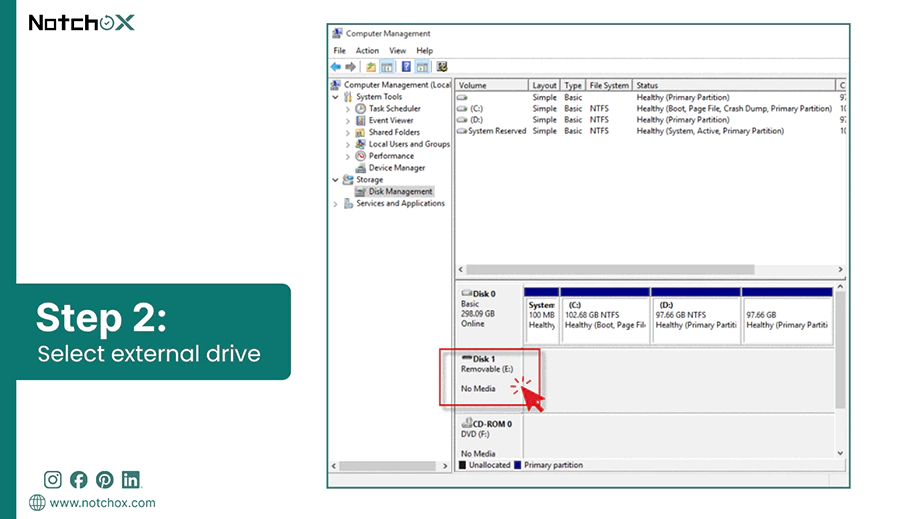
Task: Toggle Show/Hide Console Tree toolbar icon
Action: click(387, 67)
